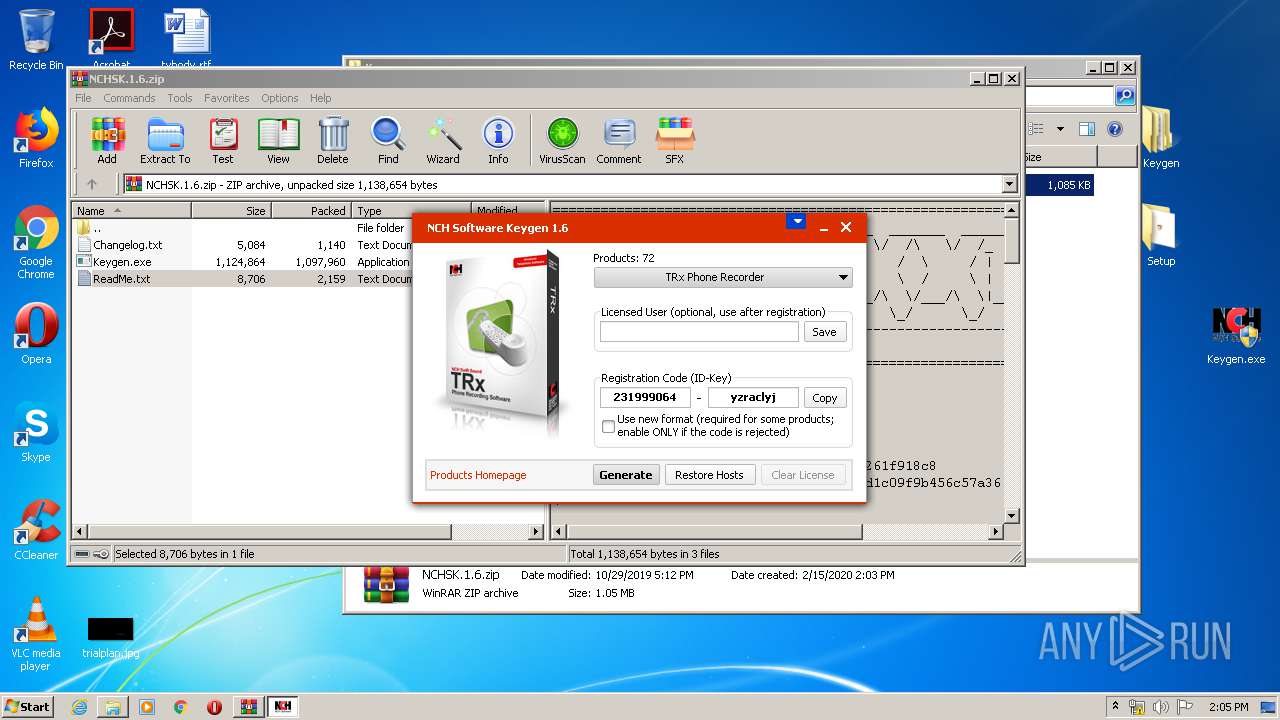Open the Commands menu

(x=129, y=98)
